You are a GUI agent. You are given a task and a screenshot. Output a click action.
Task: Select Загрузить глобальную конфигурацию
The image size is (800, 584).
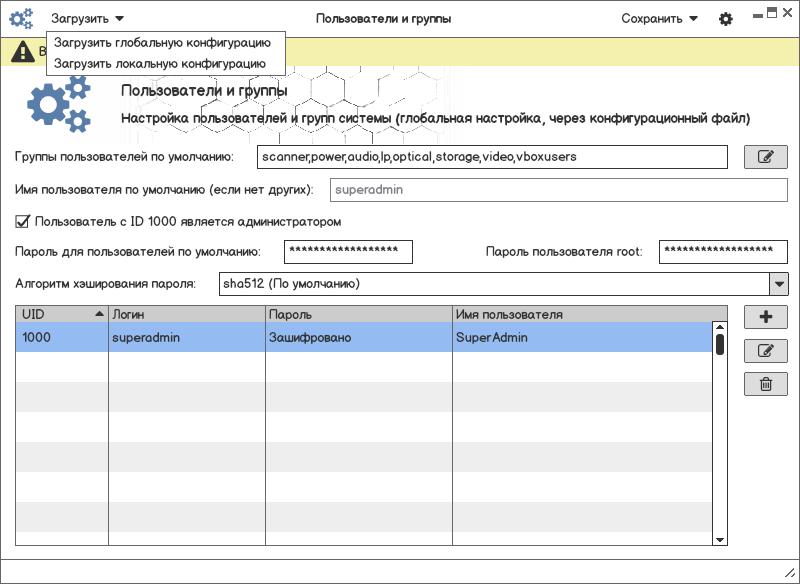pos(162,43)
